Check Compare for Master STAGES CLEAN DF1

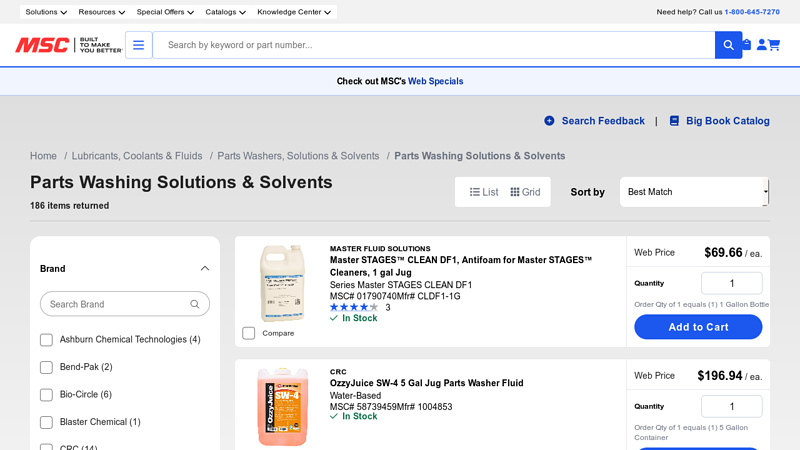(248, 333)
